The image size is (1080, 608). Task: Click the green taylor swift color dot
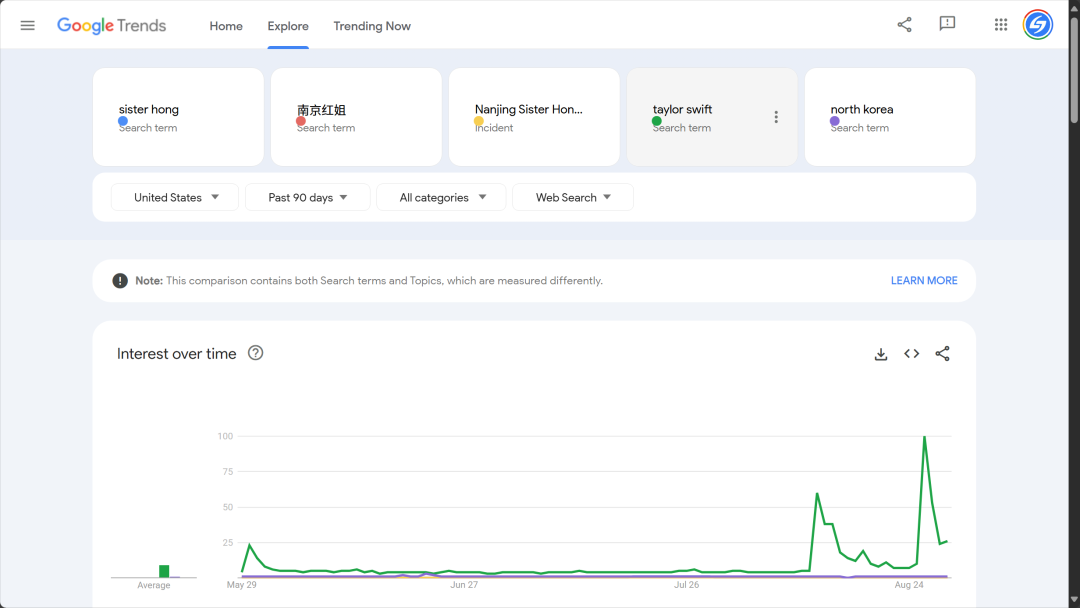pos(657,121)
